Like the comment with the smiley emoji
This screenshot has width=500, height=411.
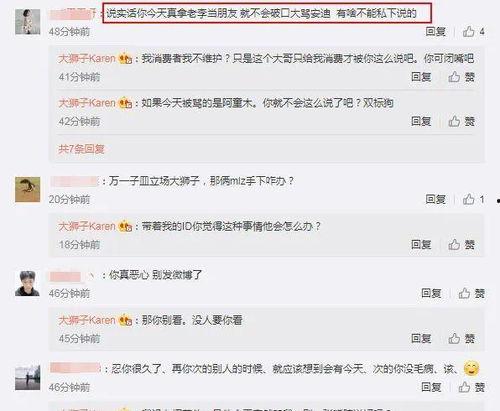click(471, 387)
